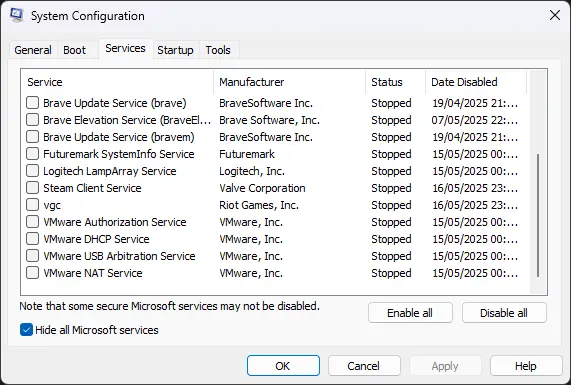Open the Tools tab
Viewport: 571px width, 385px height.
click(x=218, y=50)
